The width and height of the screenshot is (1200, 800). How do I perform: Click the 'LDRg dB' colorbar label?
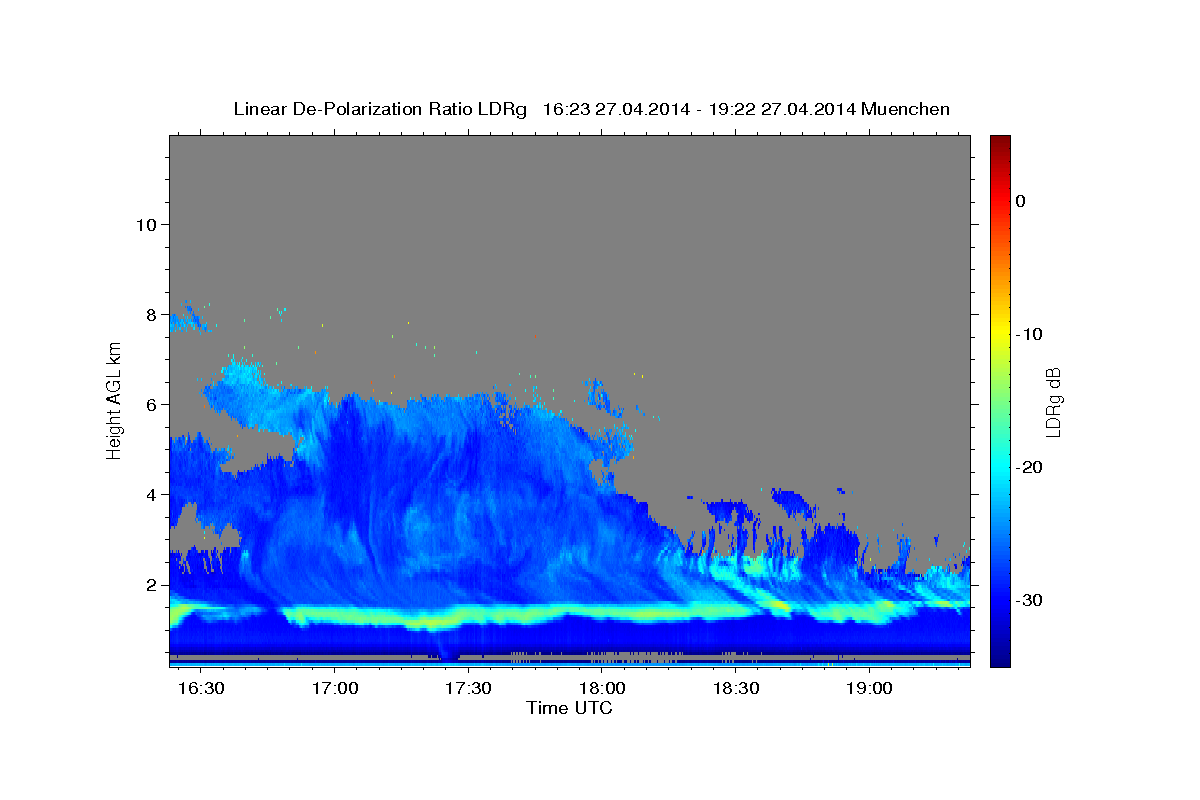click(1053, 402)
